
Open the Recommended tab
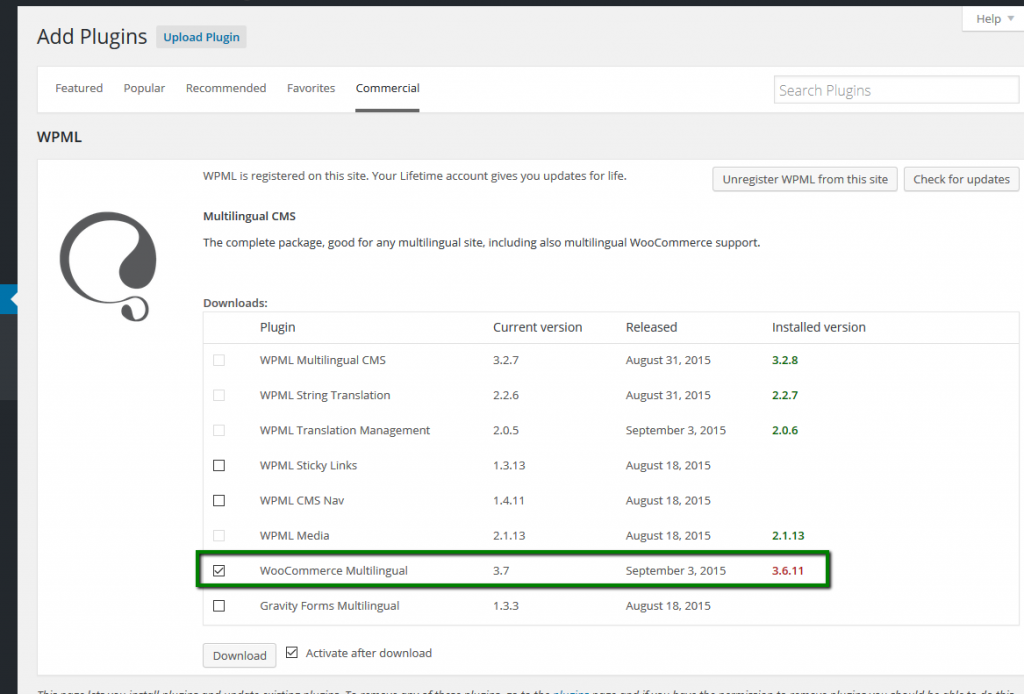pos(226,88)
